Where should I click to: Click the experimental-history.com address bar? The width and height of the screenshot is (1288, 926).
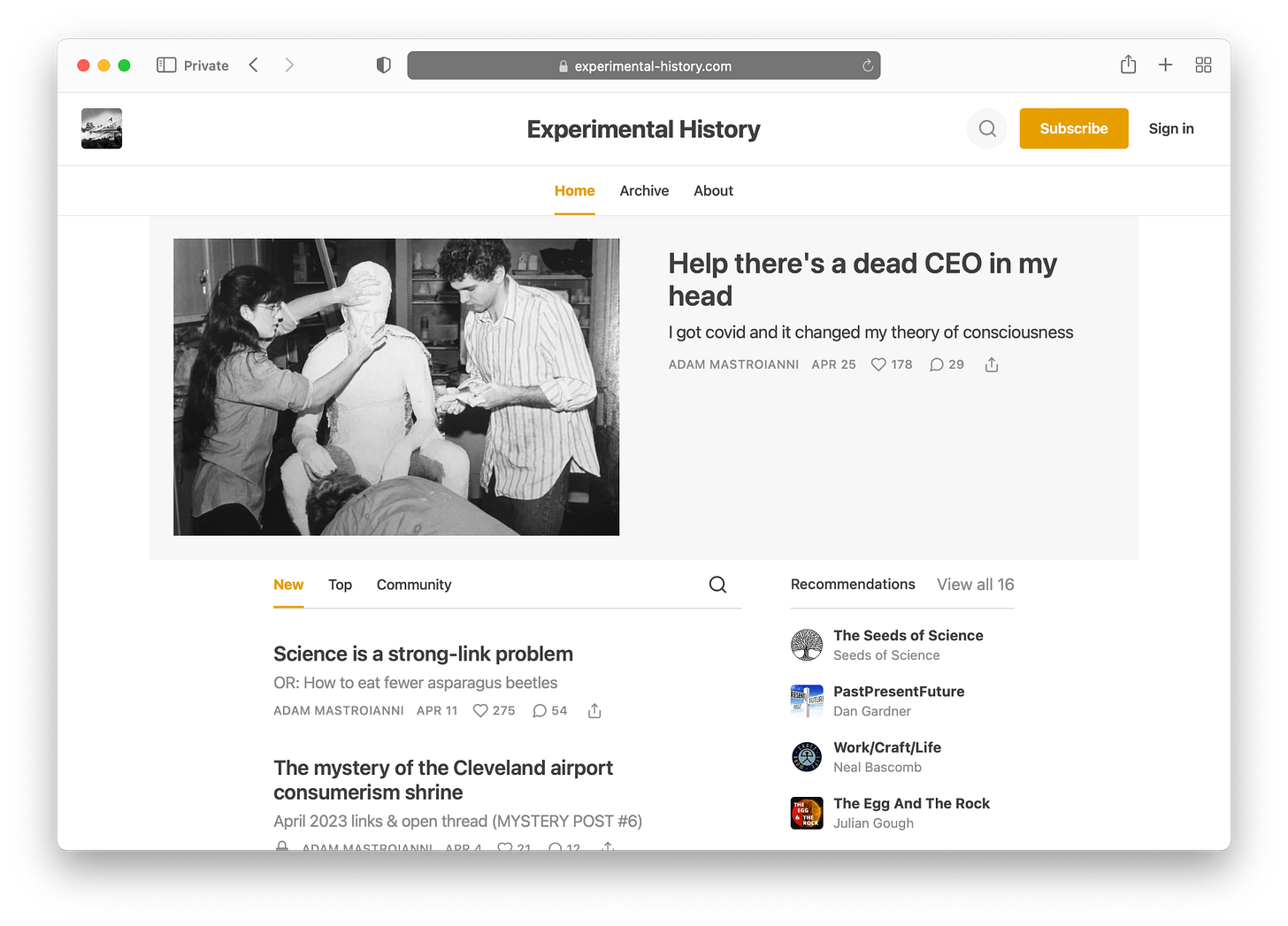[644, 65]
